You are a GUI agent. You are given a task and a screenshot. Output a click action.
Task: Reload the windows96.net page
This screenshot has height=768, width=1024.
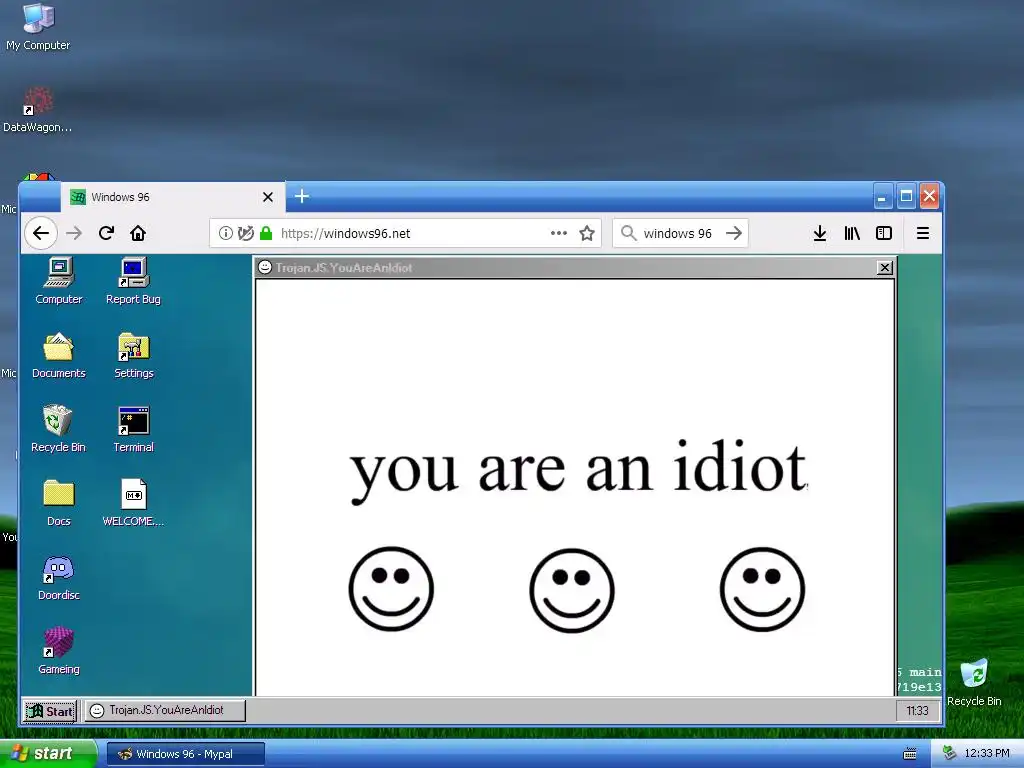point(106,233)
